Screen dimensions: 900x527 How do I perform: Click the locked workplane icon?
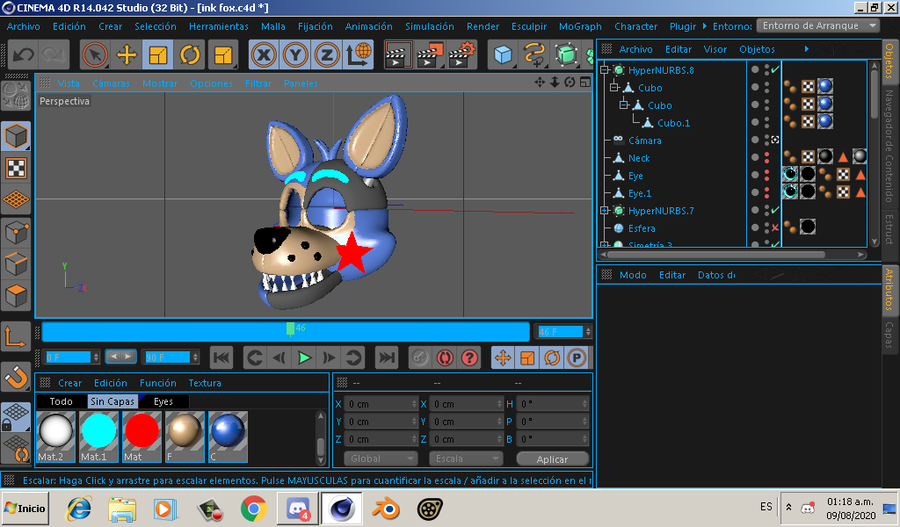pyautogui.click(x=16, y=416)
